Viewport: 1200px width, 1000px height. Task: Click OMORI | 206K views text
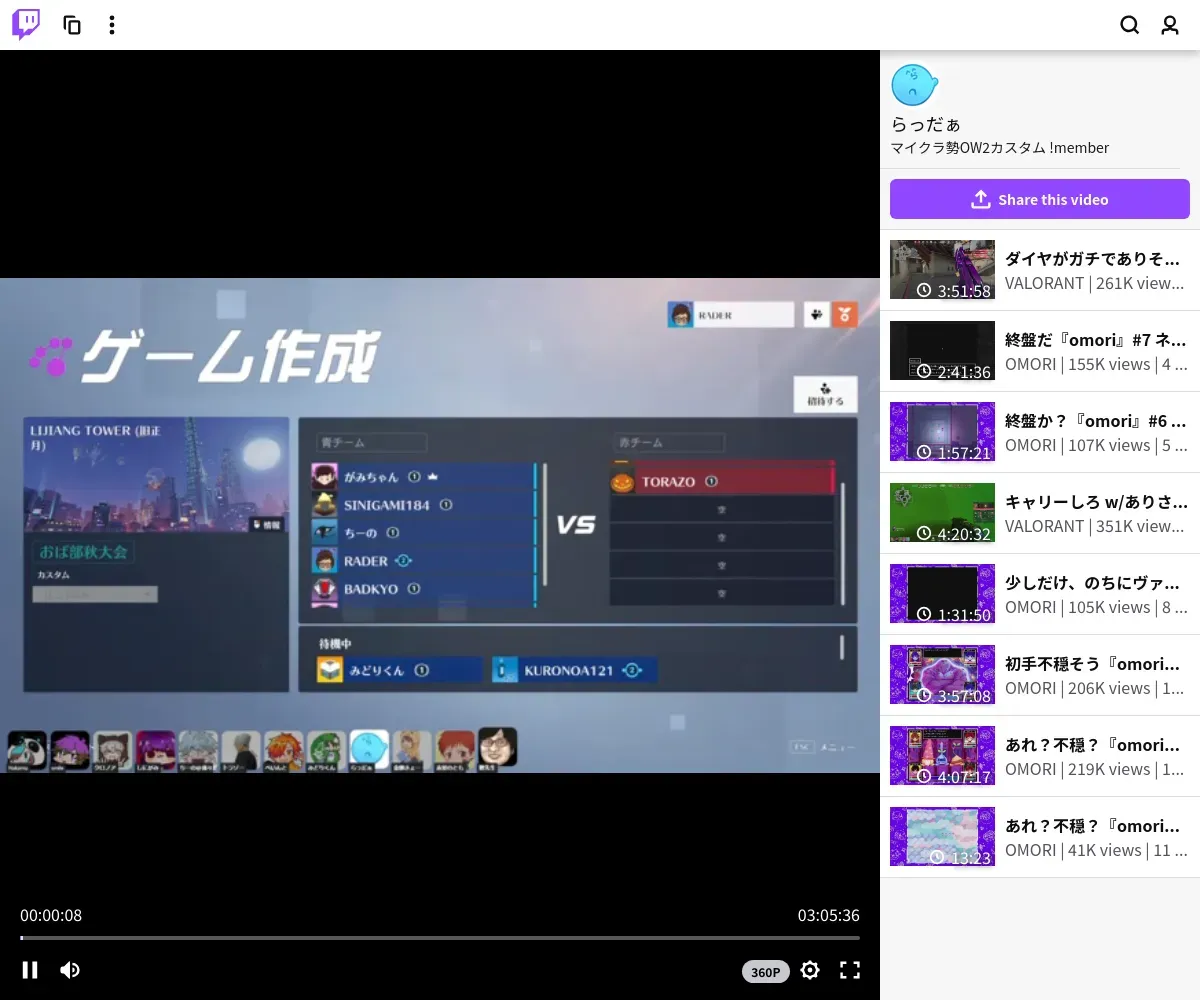[1095, 688]
